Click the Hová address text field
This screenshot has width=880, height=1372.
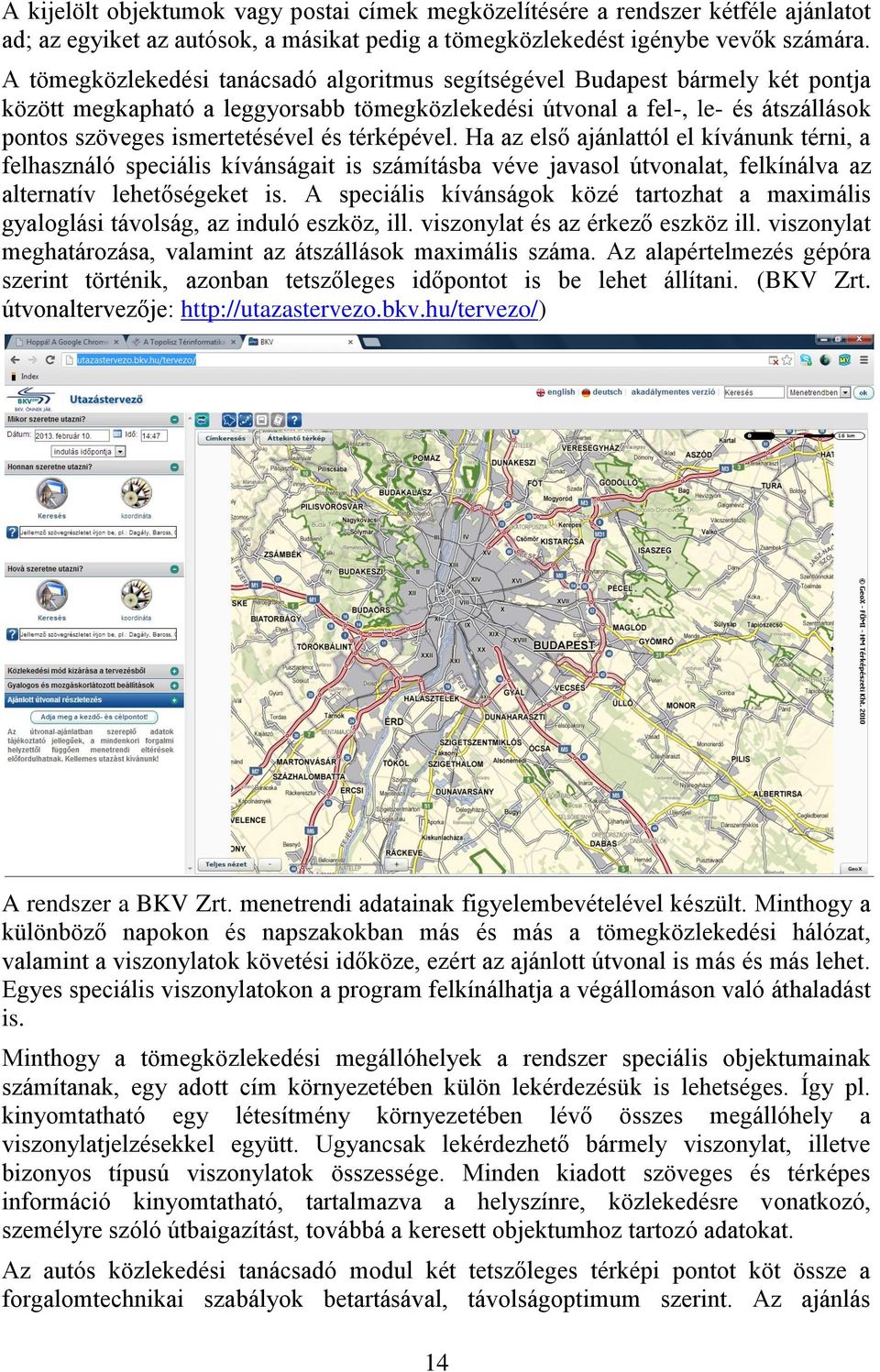coord(98,634)
